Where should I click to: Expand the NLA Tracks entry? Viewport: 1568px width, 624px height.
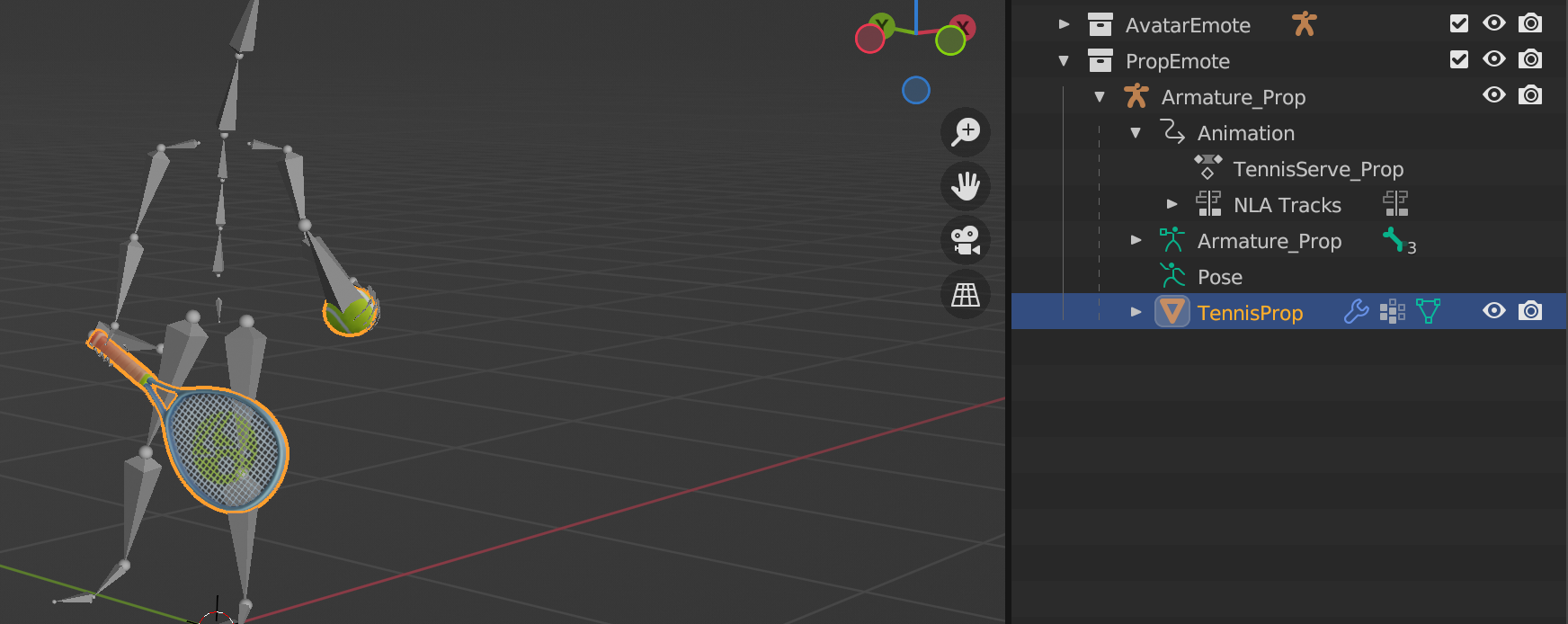1172,204
